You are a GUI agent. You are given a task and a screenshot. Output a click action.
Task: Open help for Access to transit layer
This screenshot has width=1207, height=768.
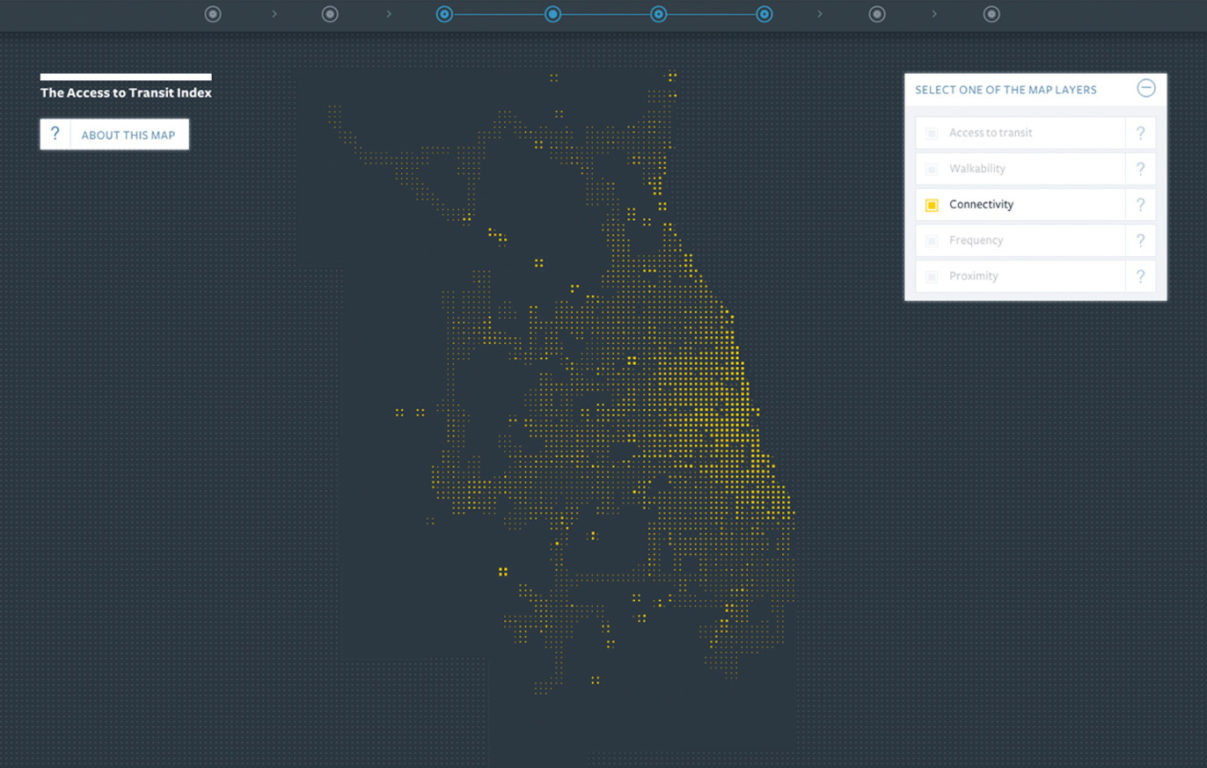(x=1141, y=133)
